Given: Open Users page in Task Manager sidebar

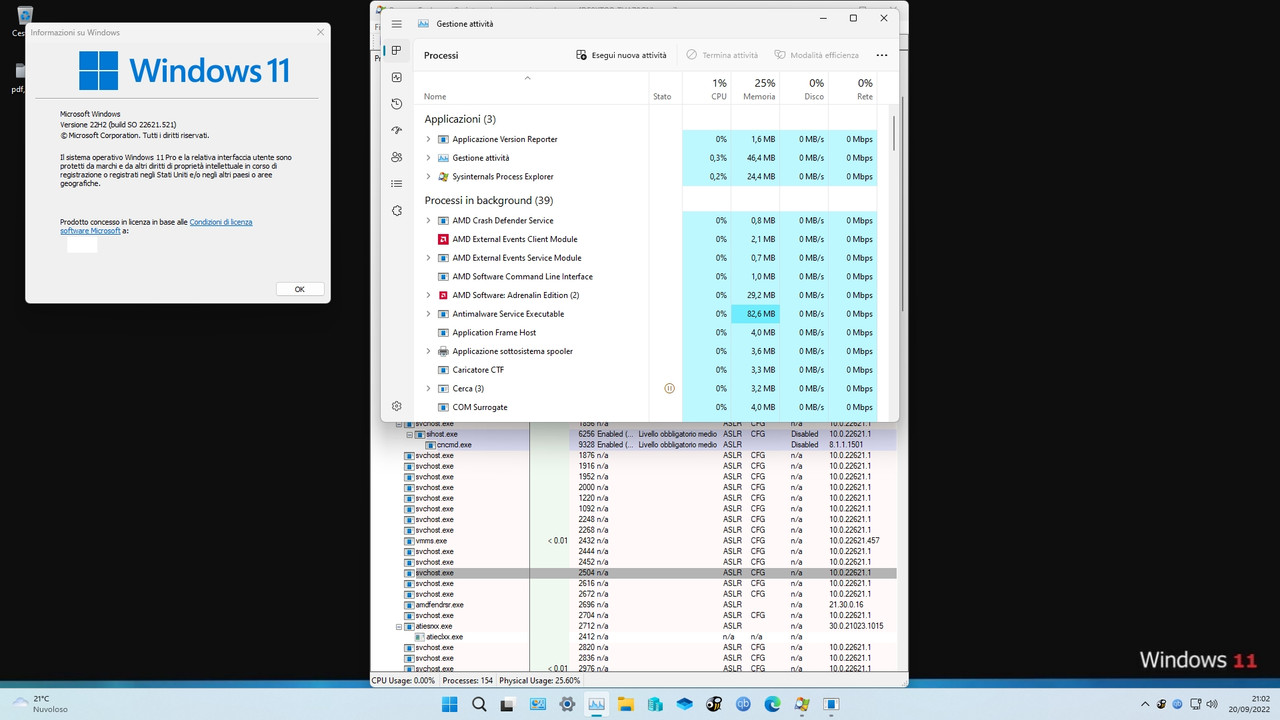Looking at the screenshot, I should (x=397, y=157).
